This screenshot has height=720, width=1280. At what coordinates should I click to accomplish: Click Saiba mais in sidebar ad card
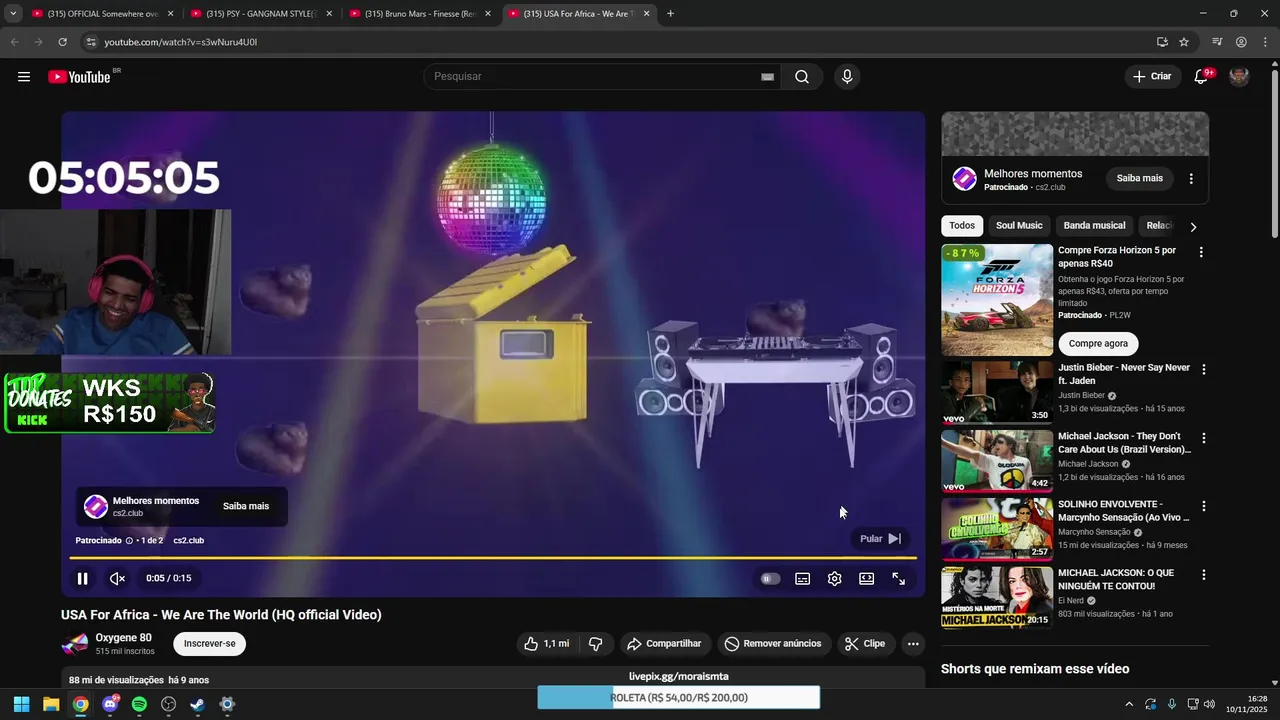(x=1139, y=178)
